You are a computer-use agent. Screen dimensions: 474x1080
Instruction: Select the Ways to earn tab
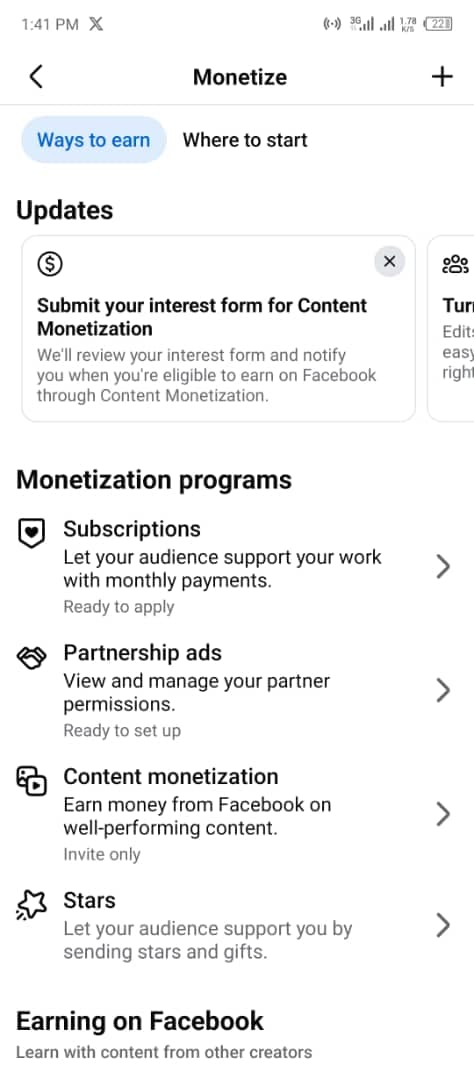click(94, 140)
